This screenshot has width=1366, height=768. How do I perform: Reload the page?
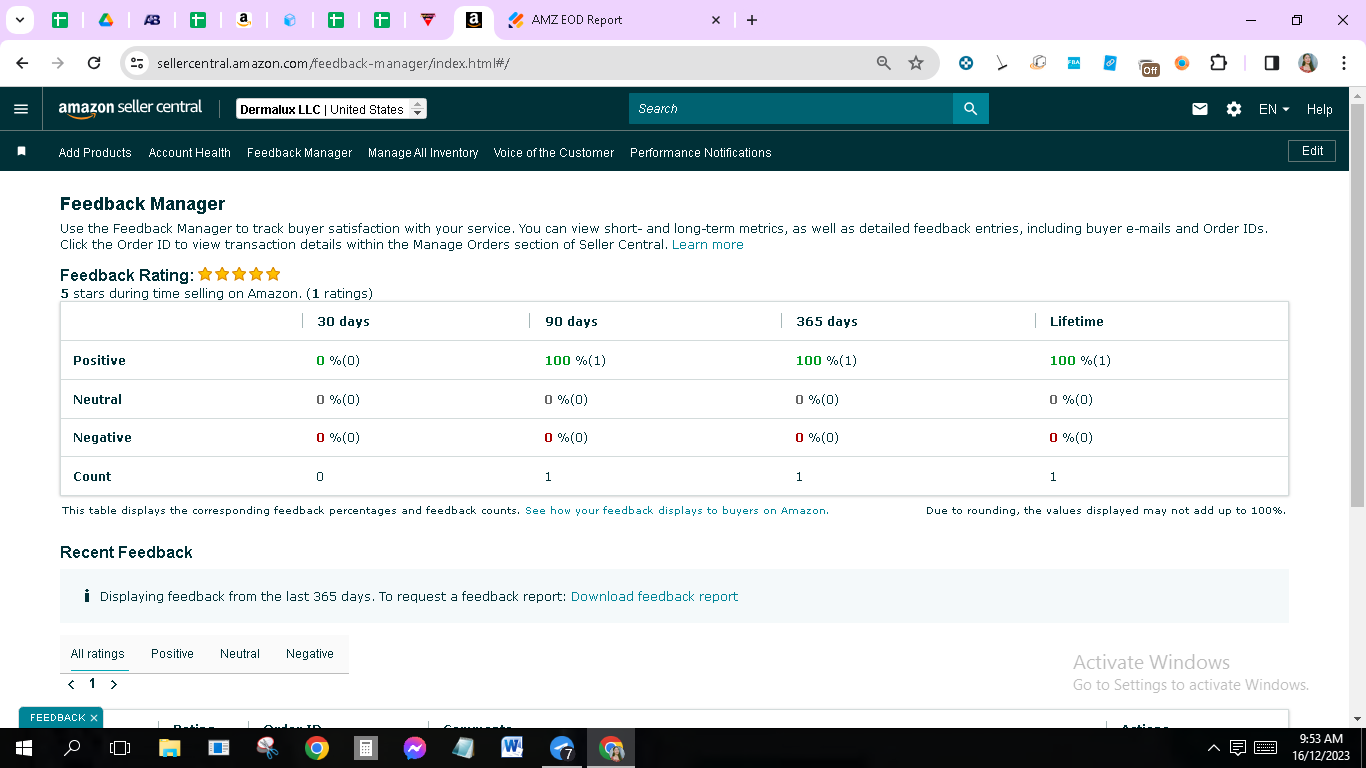tap(94, 63)
